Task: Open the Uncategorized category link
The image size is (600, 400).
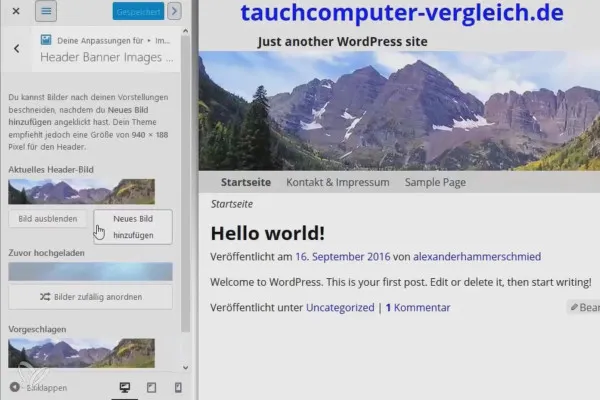Action: click(340, 307)
